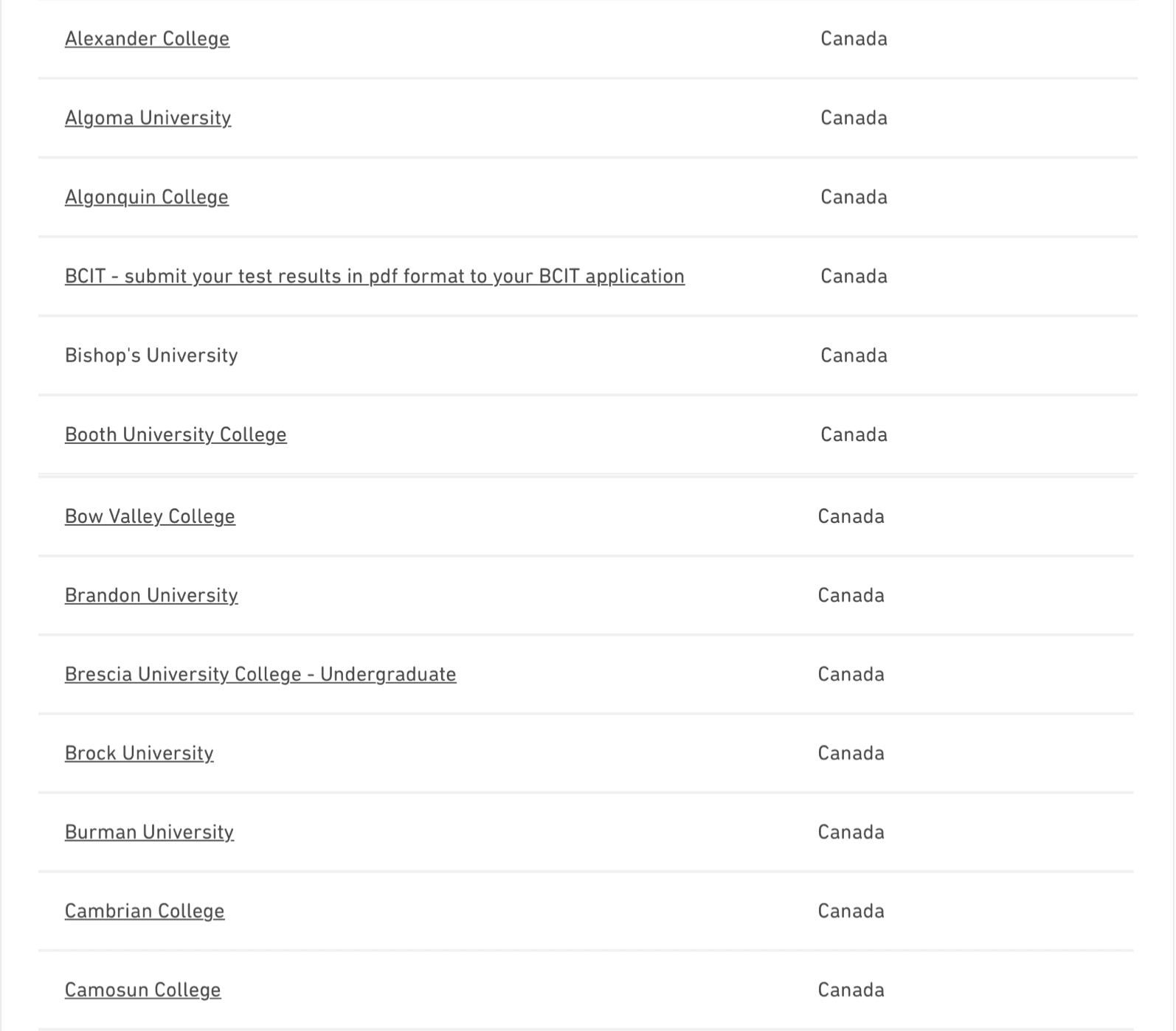Click Canada in the BCIT row
This screenshot has height=1031, width=1176.
[854, 277]
